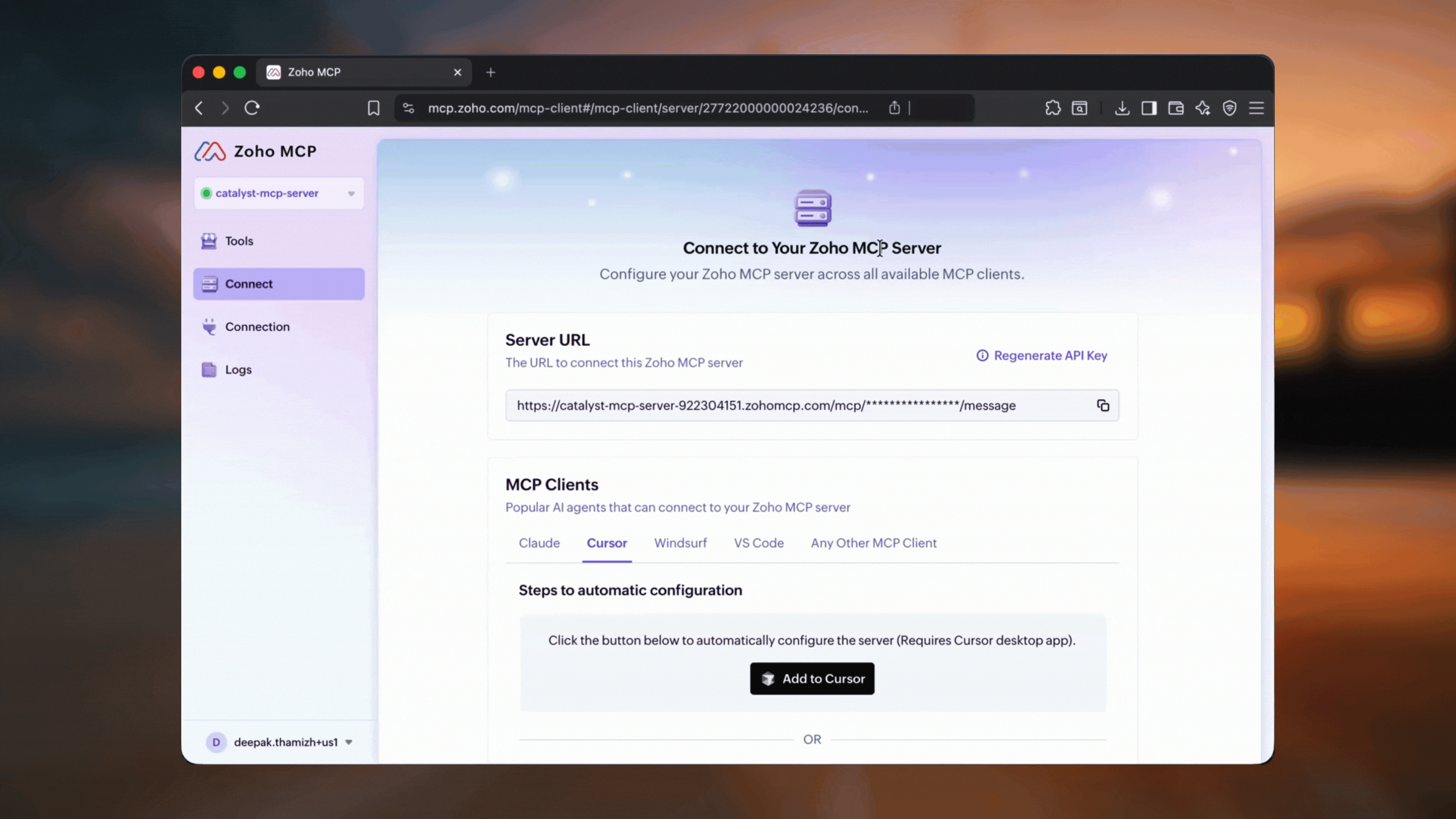Open the Tools sidebar section
The image size is (1456, 819).
click(x=279, y=241)
